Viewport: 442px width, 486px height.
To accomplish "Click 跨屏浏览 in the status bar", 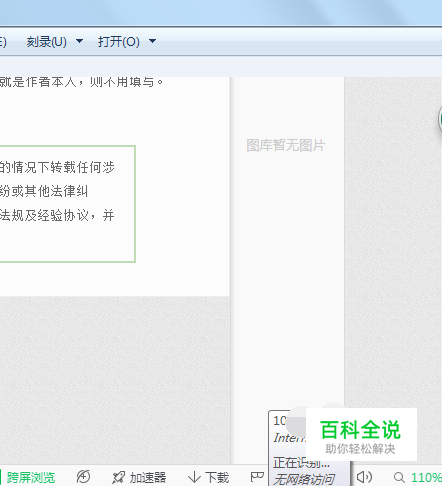I will pos(31,477).
